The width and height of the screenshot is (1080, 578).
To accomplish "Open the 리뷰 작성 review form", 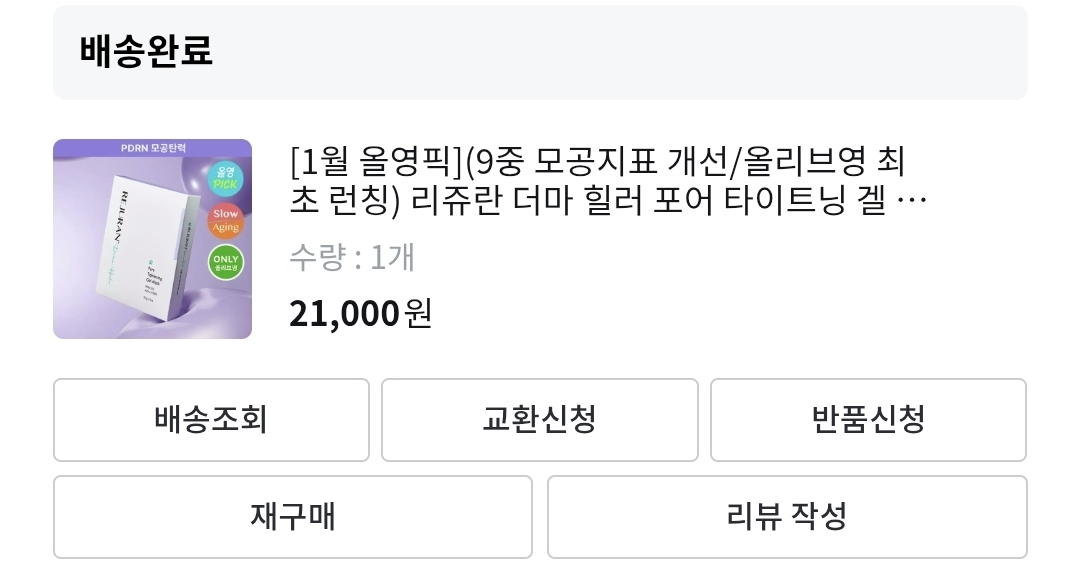I will click(786, 516).
